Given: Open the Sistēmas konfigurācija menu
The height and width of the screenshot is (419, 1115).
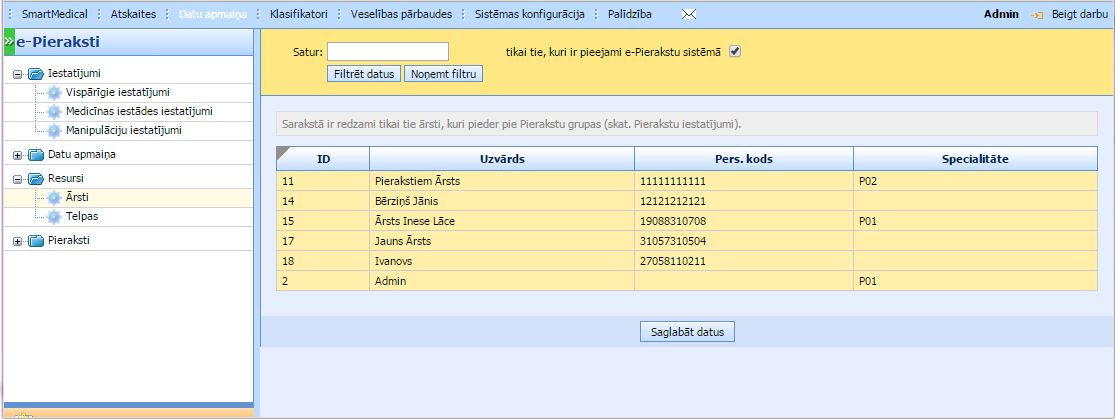Looking at the screenshot, I should click(529, 15).
